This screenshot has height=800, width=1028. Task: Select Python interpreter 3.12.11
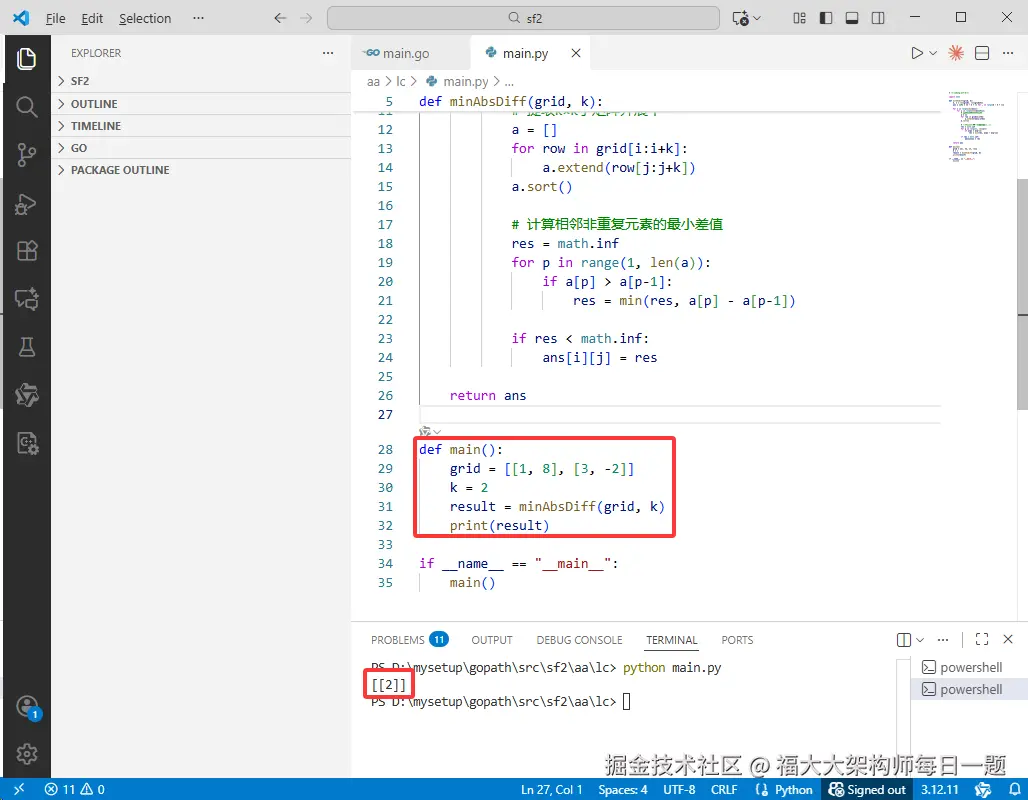point(939,789)
